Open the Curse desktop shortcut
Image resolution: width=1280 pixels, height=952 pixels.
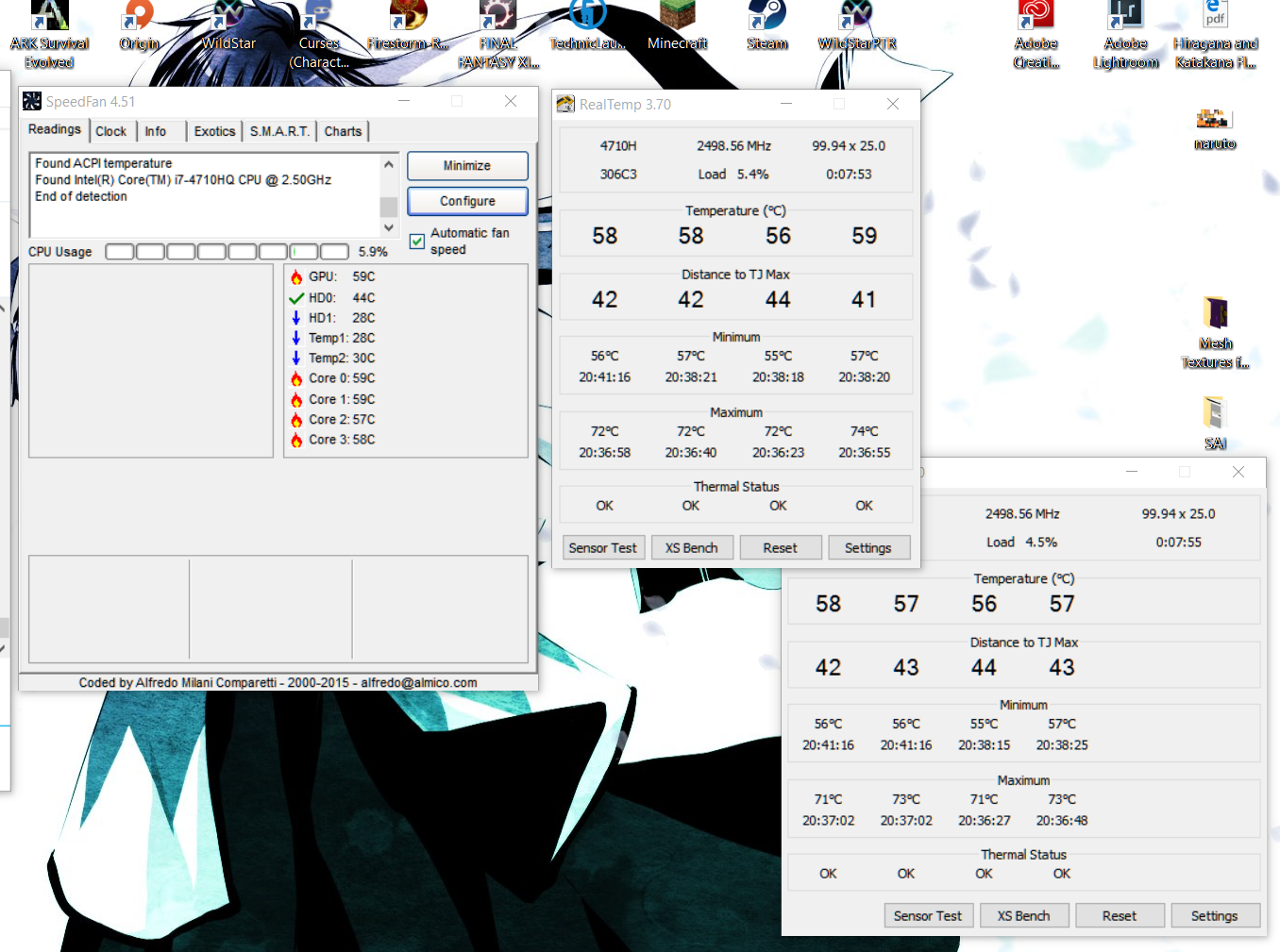319,34
